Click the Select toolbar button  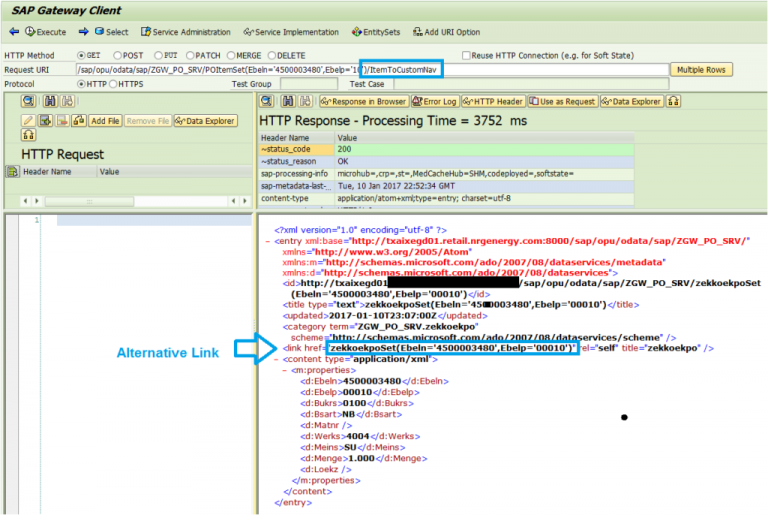pos(110,32)
